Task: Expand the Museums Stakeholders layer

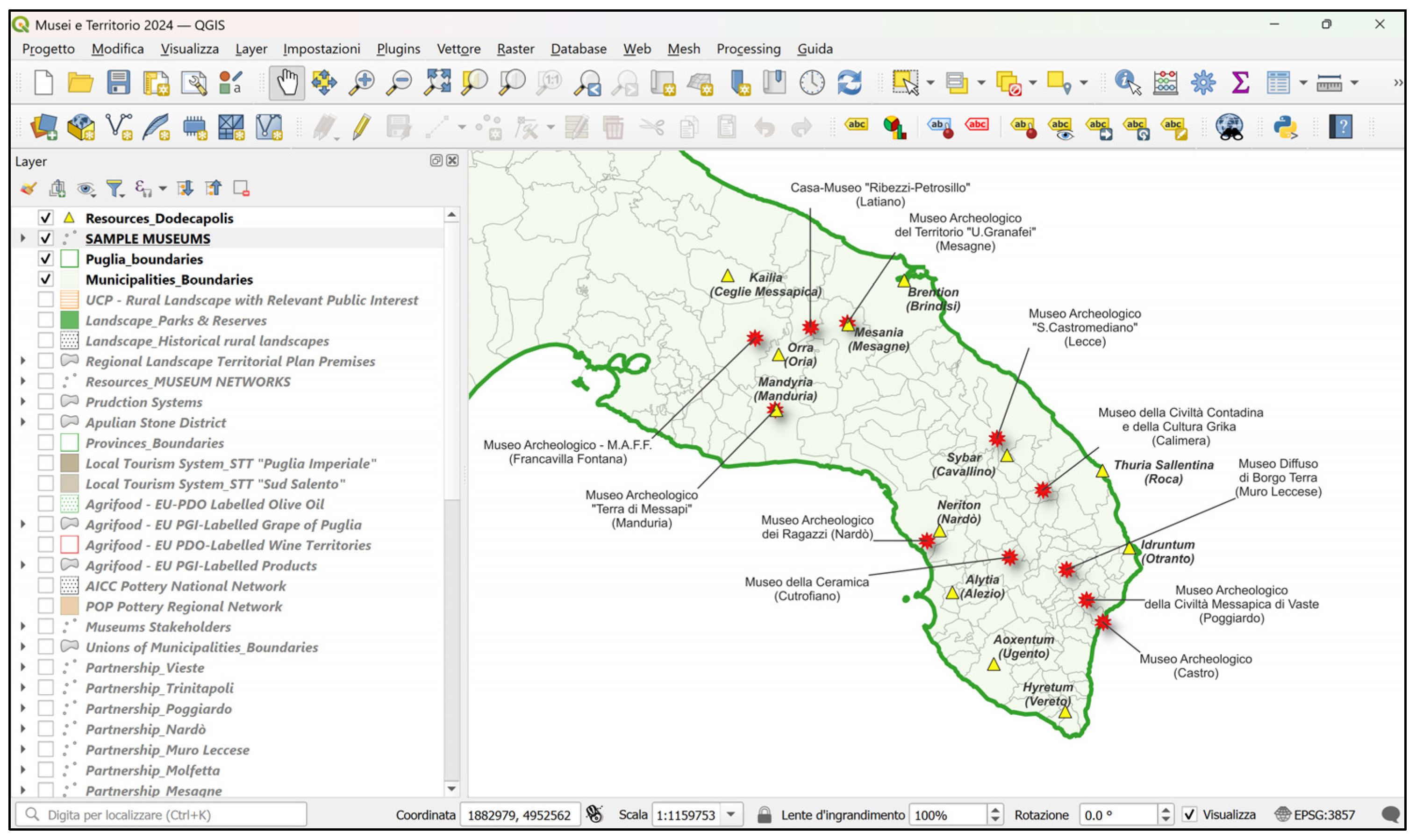Action: 23,626
